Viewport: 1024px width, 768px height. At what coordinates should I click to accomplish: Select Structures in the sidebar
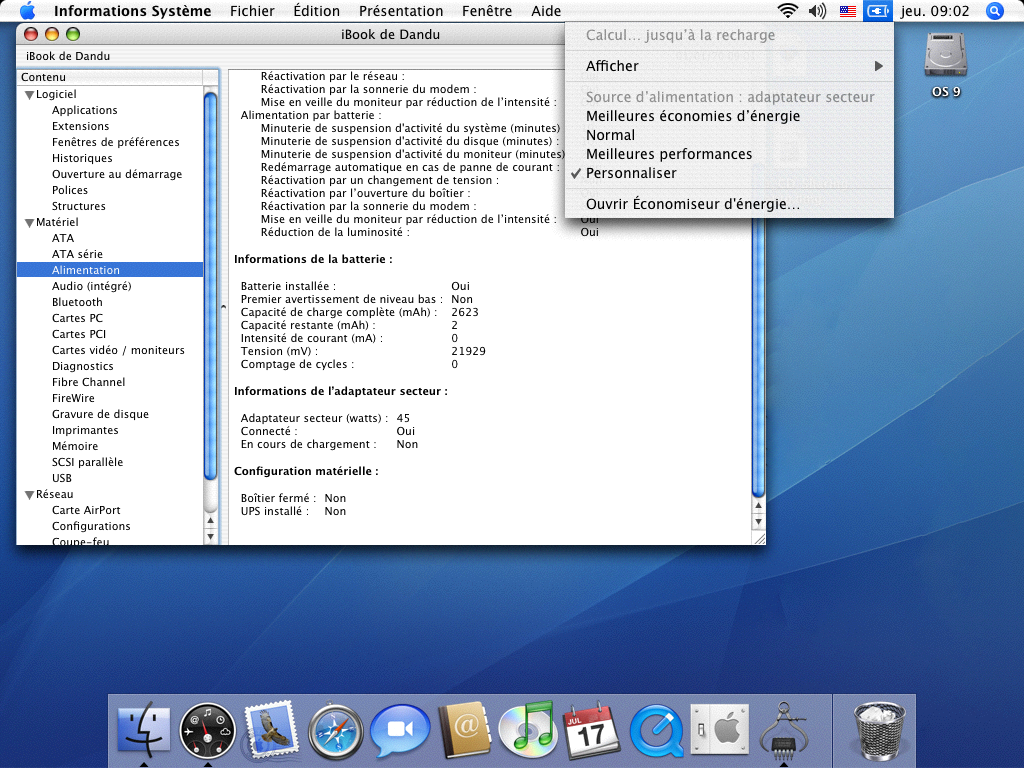coord(78,206)
